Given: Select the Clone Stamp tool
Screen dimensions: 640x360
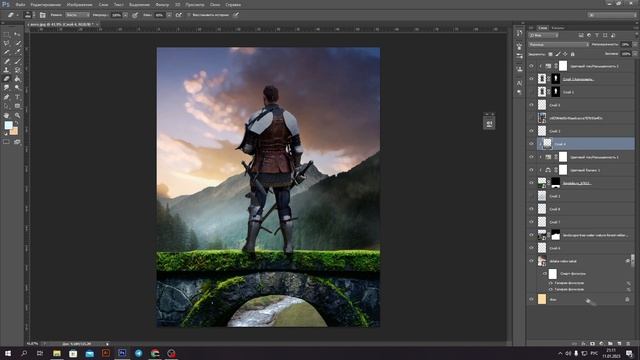Looking at the screenshot, I should coord(7,70).
